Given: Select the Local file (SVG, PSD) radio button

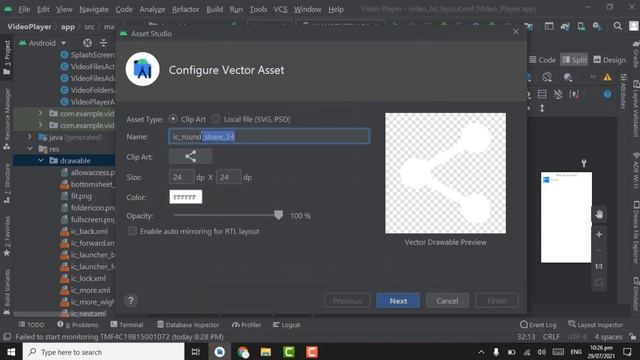Looking at the screenshot, I should click(216, 119).
